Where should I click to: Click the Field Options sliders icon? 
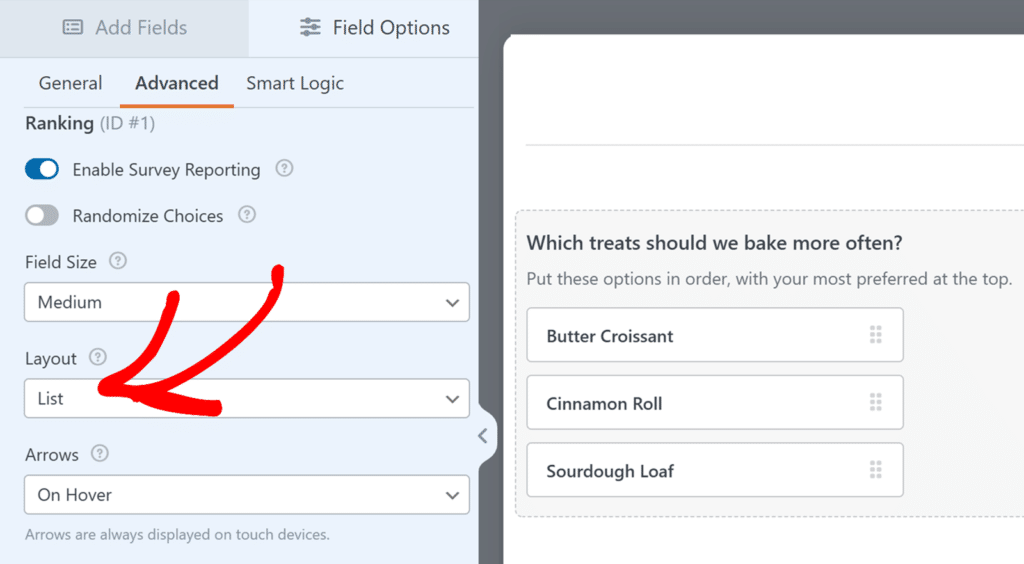[310, 27]
